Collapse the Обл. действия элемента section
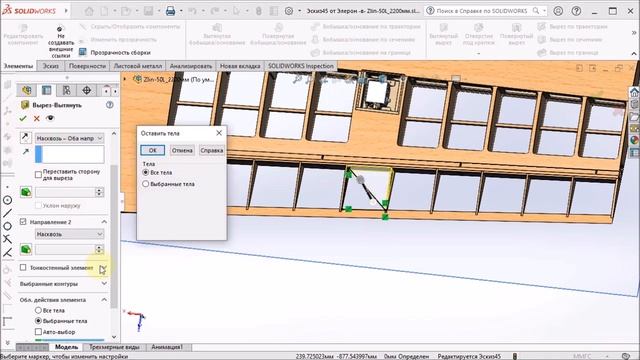The height and width of the screenshot is (360, 640). pos(104,300)
